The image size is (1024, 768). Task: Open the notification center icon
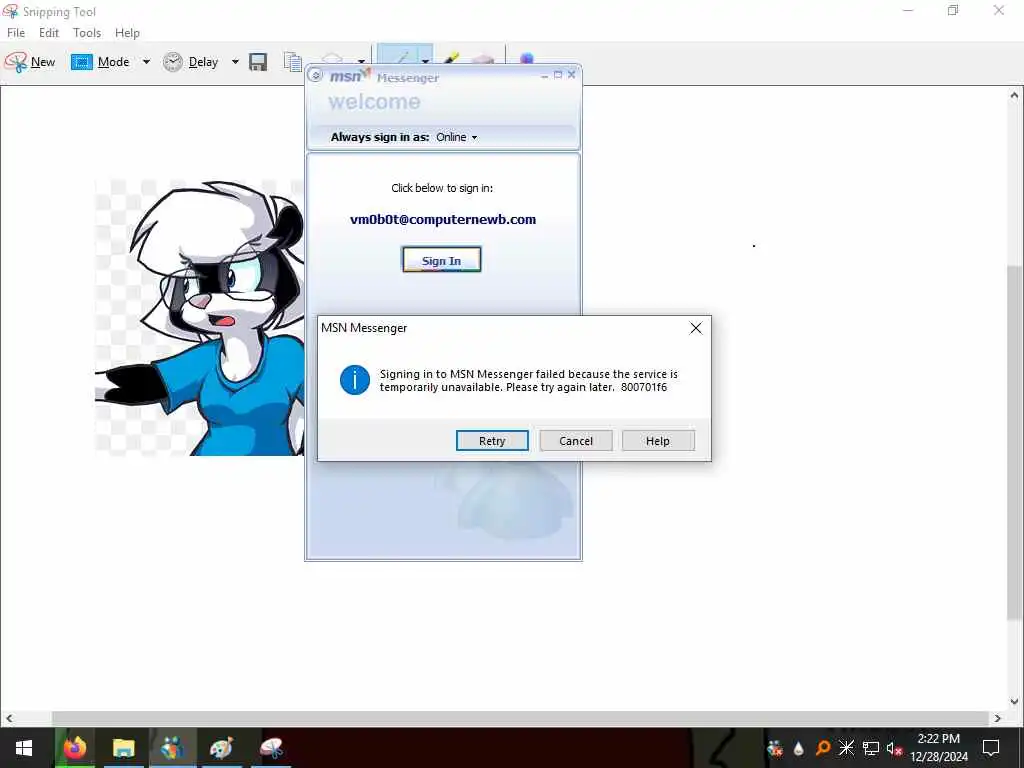[x=991, y=748]
